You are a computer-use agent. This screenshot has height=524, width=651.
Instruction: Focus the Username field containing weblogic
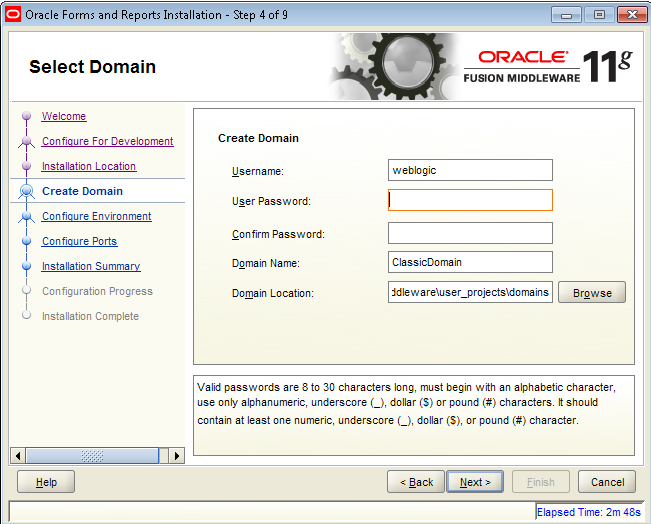click(470, 170)
